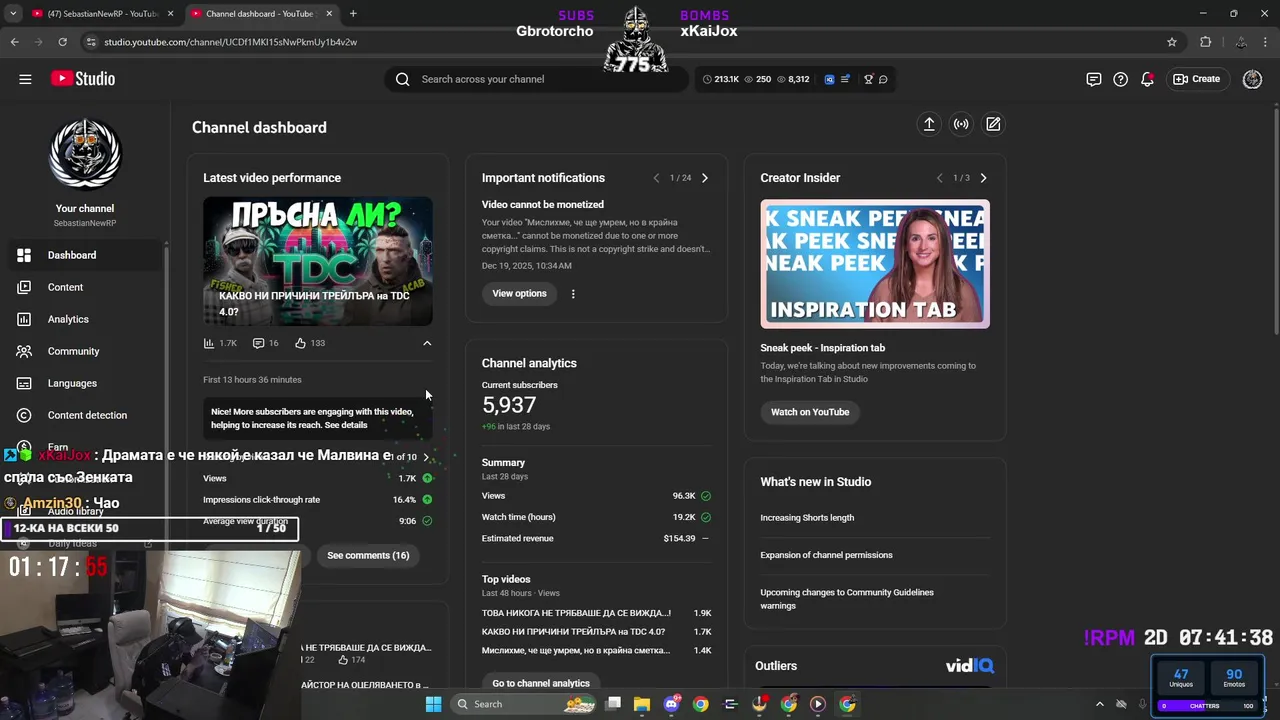Screen dimensions: 1280x720
Task: Open Languages in the sidebar
Action: [x=85, y=383]
